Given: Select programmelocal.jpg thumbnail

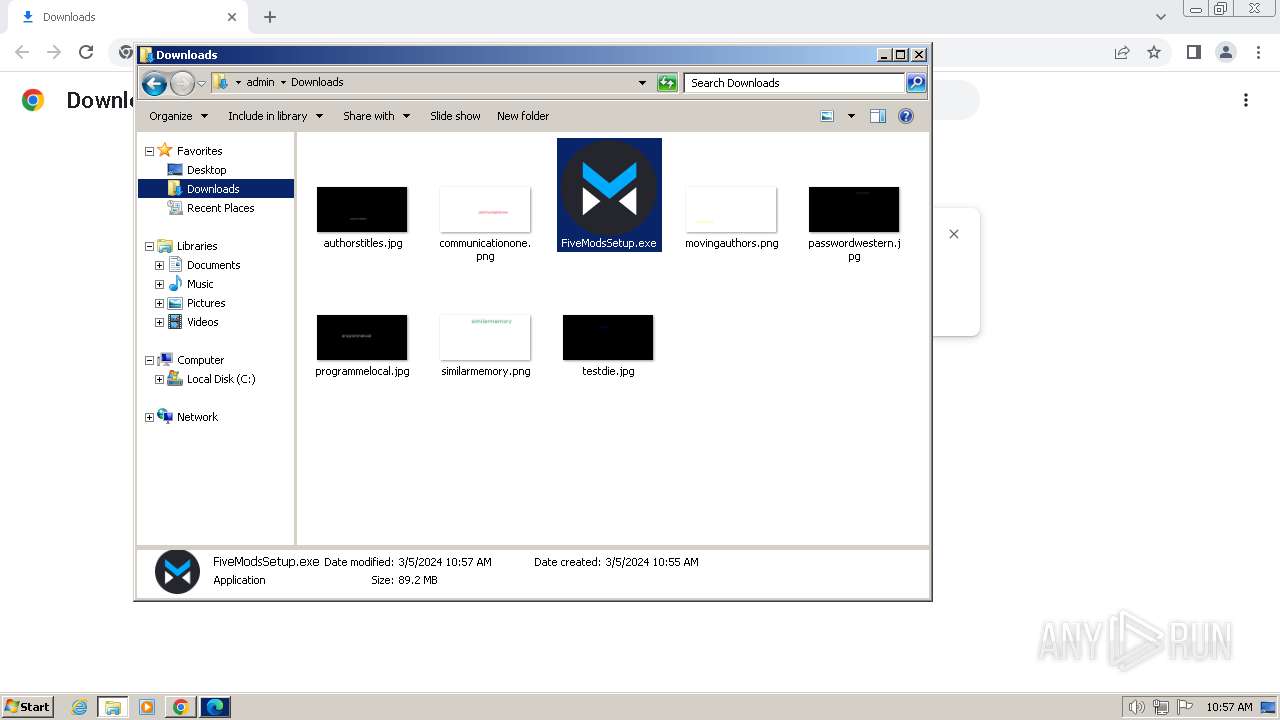Looking at the screenshot, I should (x=362, y=337).
